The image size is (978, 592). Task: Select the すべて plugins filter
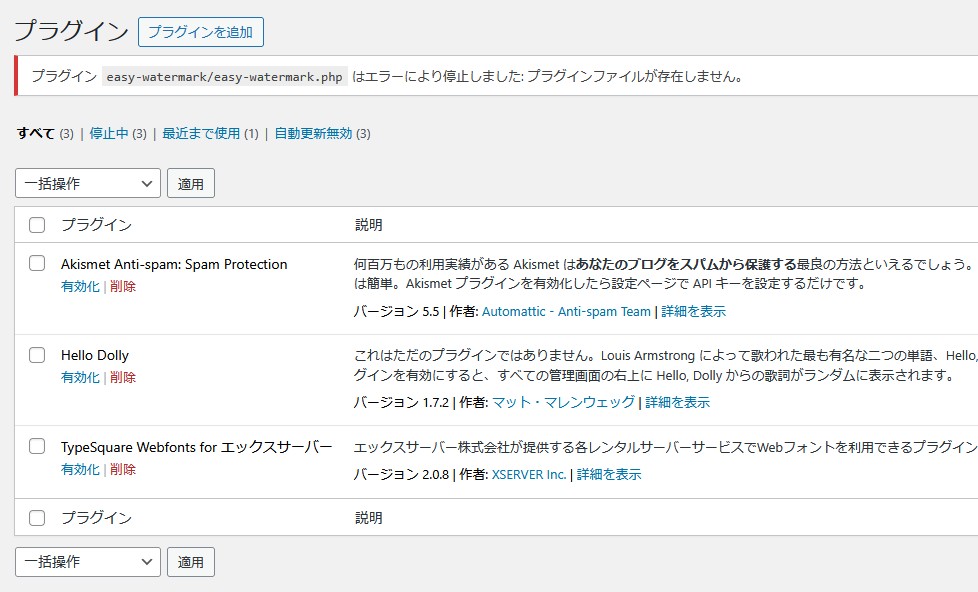tap(35, 133)
